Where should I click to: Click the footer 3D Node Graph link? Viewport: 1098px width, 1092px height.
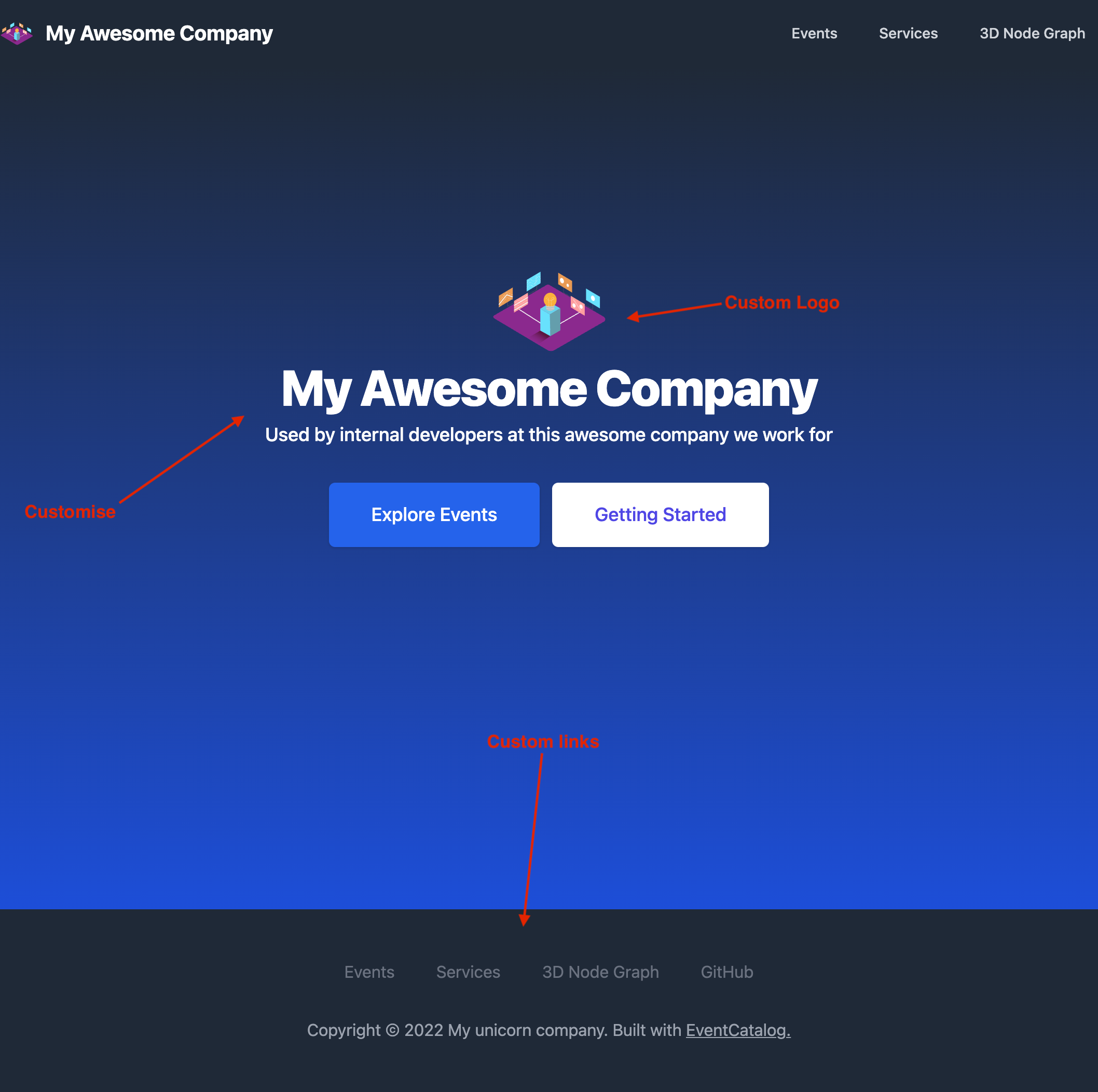[x=600, y=972]
